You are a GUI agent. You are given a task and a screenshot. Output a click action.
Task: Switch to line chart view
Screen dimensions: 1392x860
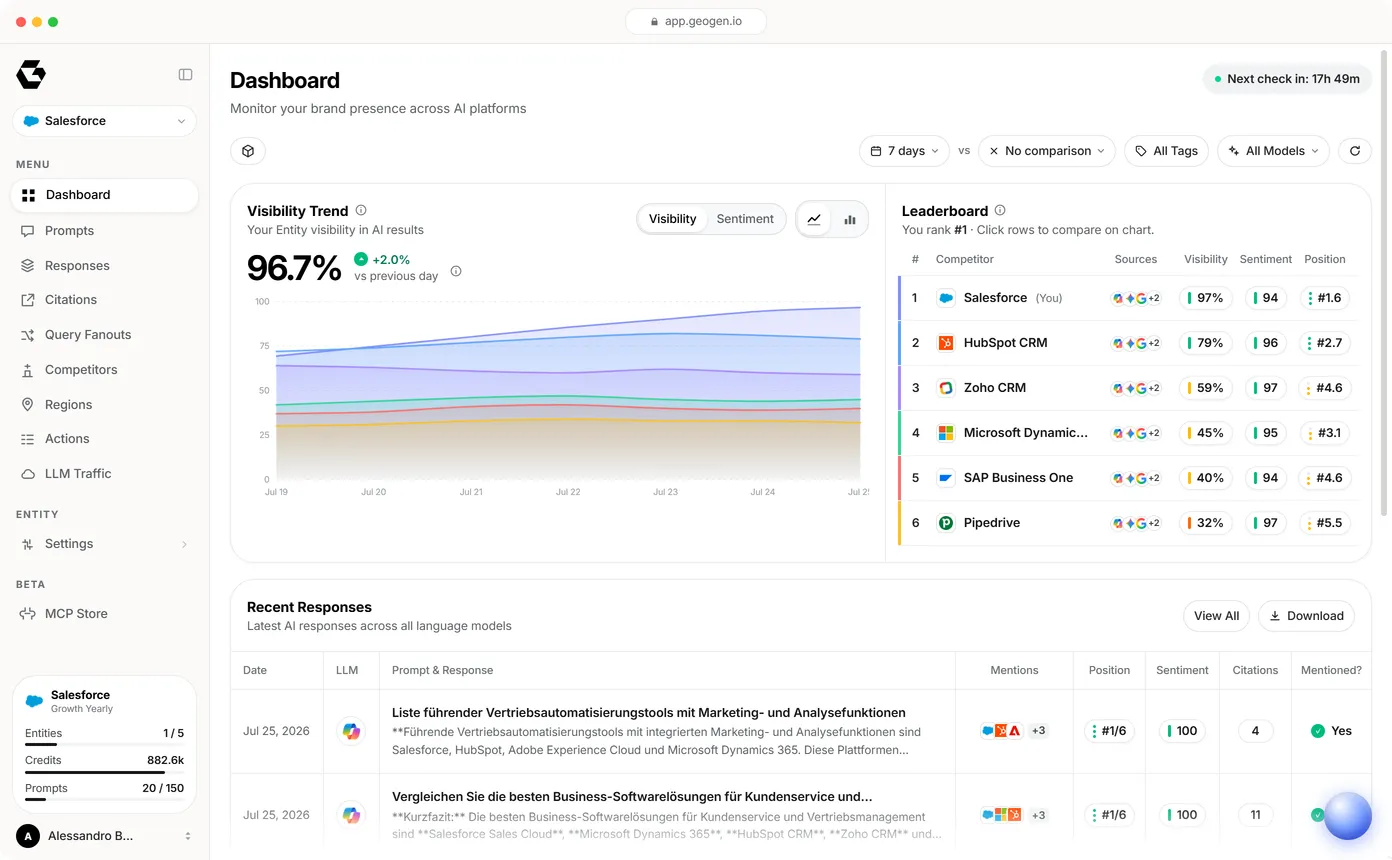point(815,219)
